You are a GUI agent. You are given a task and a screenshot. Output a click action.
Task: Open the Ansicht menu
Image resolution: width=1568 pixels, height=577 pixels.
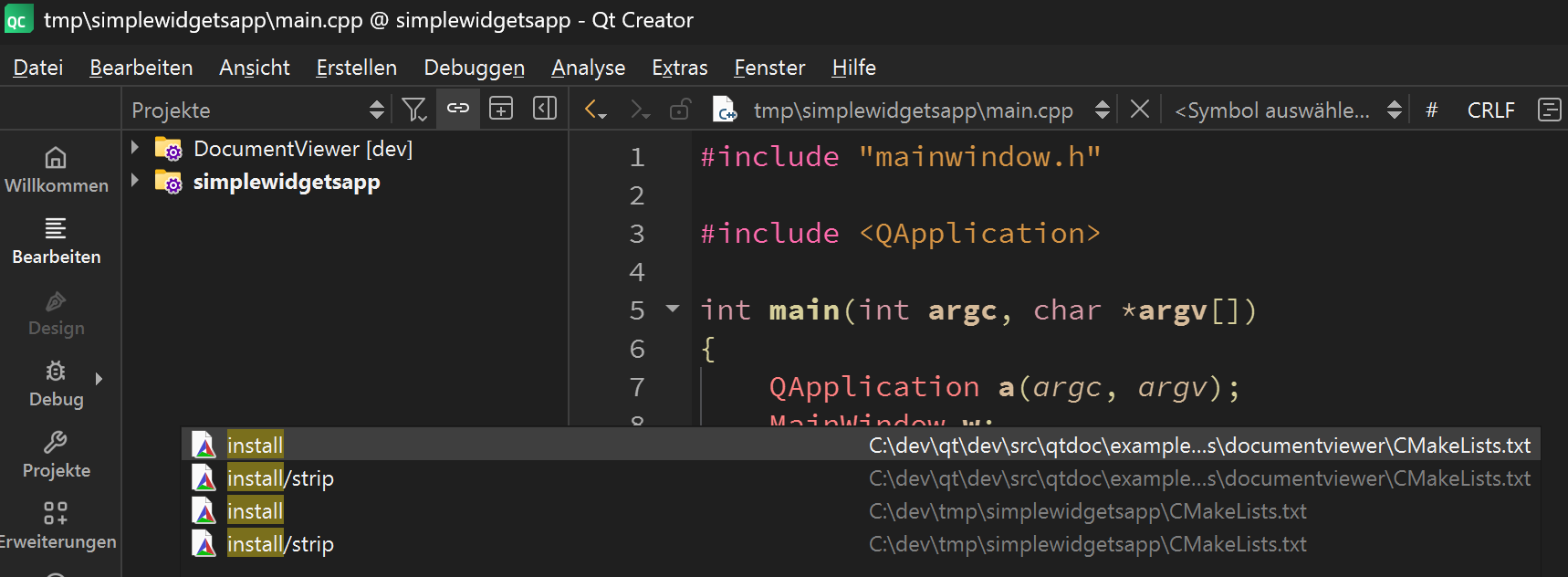click(255, 68)
